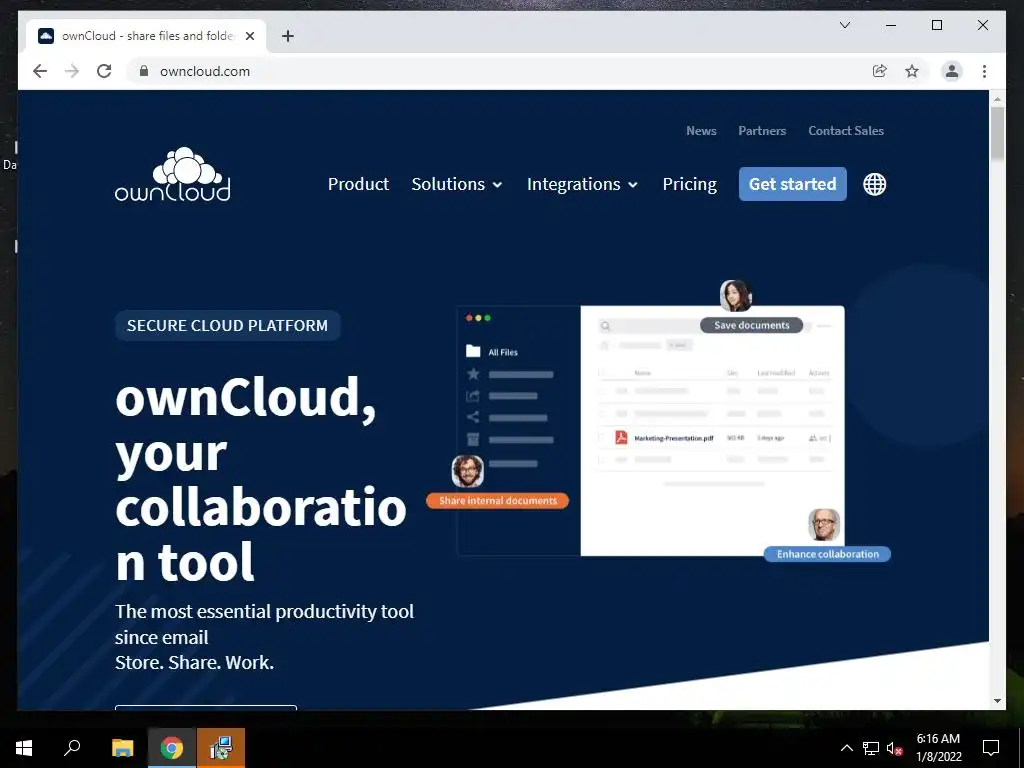Screen dimensions: 1024x768
Task: Open Chrome three-dot menu
Action: coord(984,71)
